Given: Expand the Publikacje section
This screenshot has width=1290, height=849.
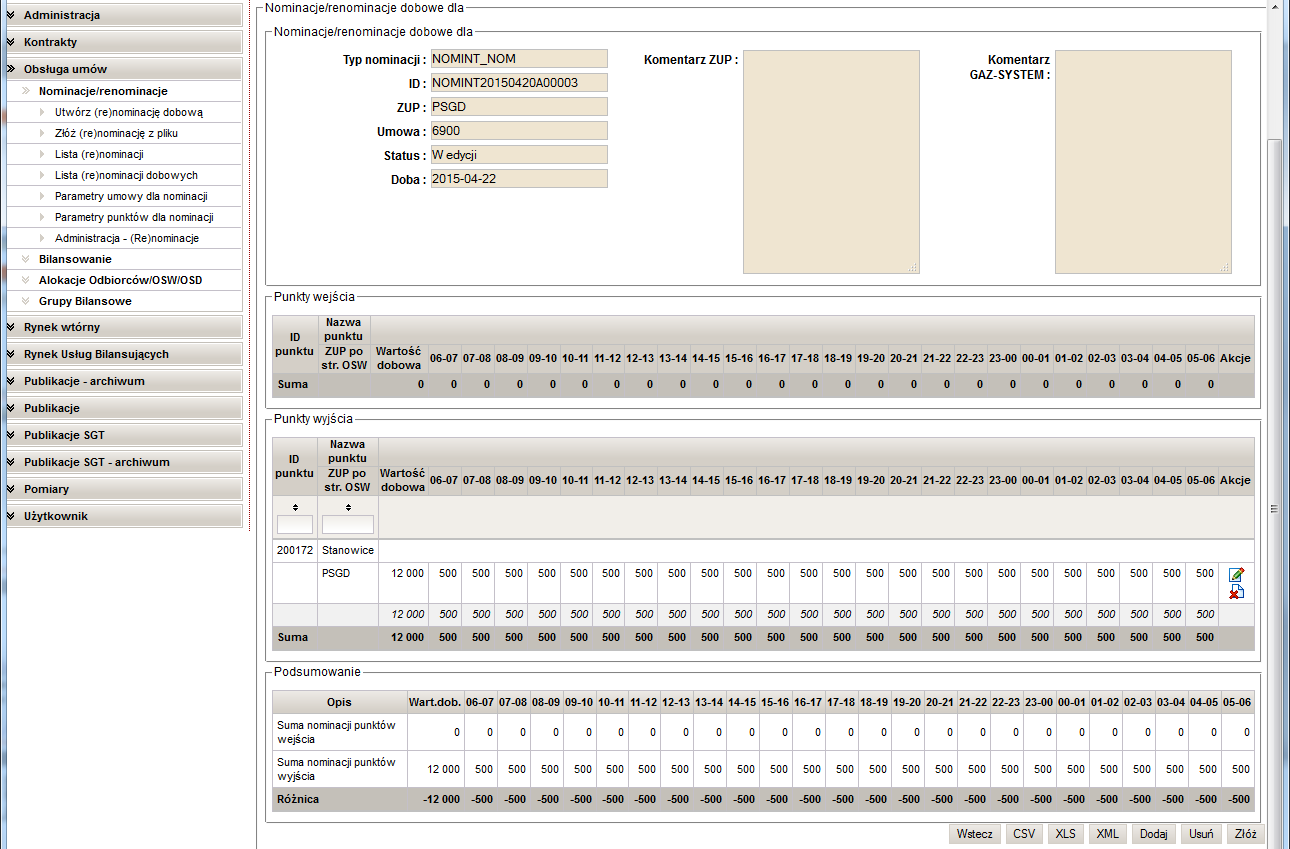Looking at the screenshot, I should 124,409.
